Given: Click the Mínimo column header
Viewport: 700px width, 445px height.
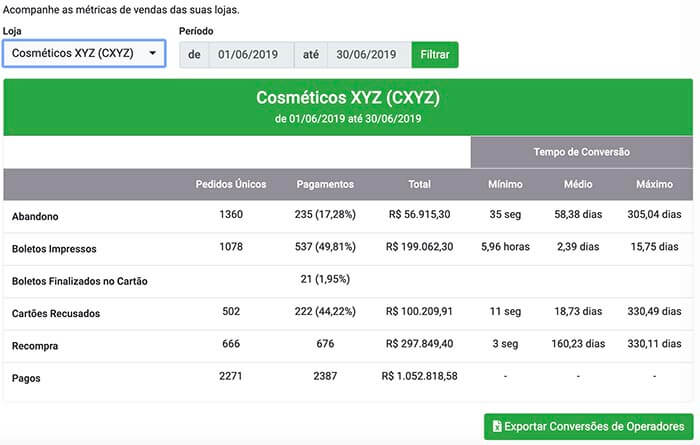Looking at the screenshot, I should (505, 184).
